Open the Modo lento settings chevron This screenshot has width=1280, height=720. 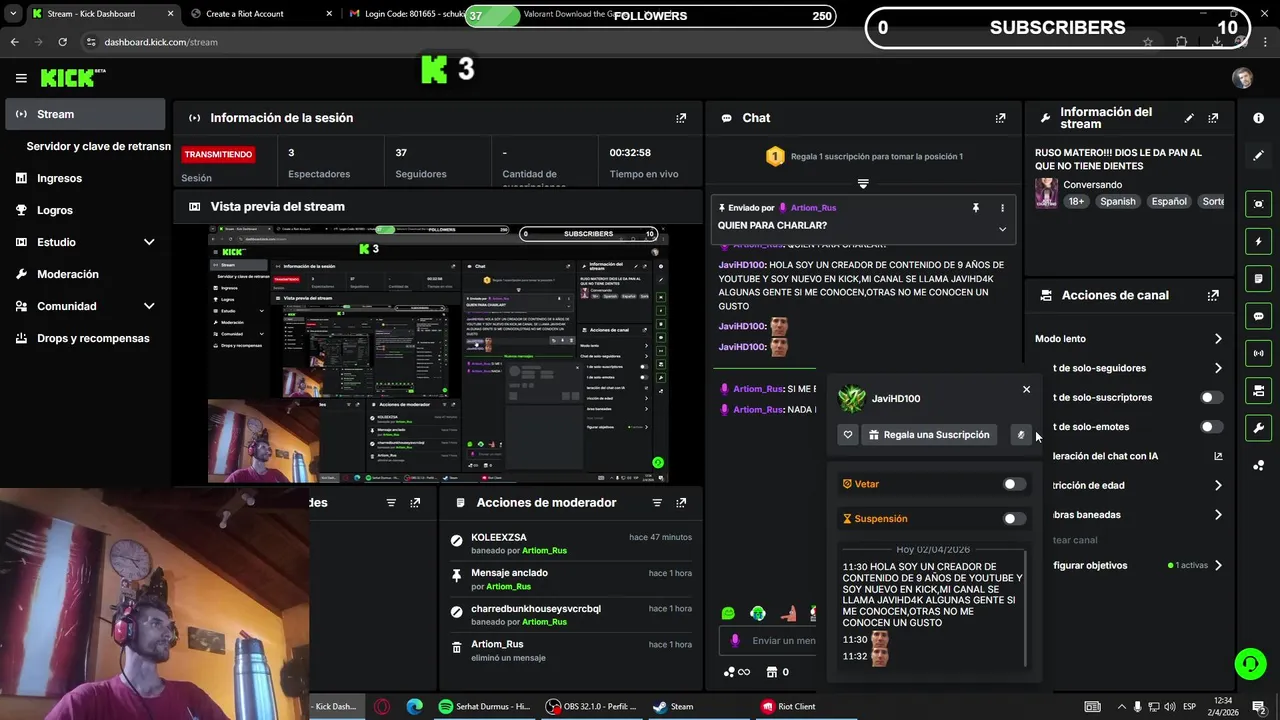[1218, 339]
